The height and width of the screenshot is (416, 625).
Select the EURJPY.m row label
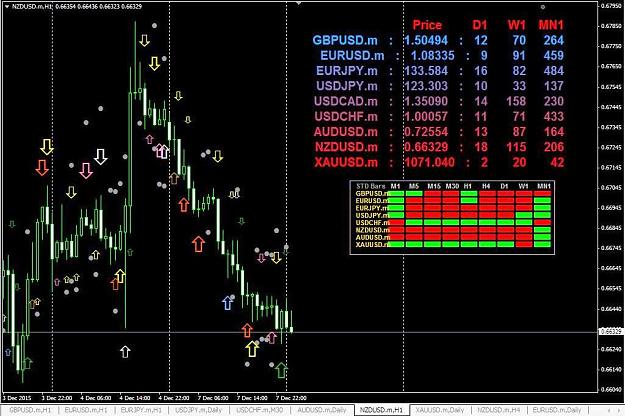pos(346,71)
